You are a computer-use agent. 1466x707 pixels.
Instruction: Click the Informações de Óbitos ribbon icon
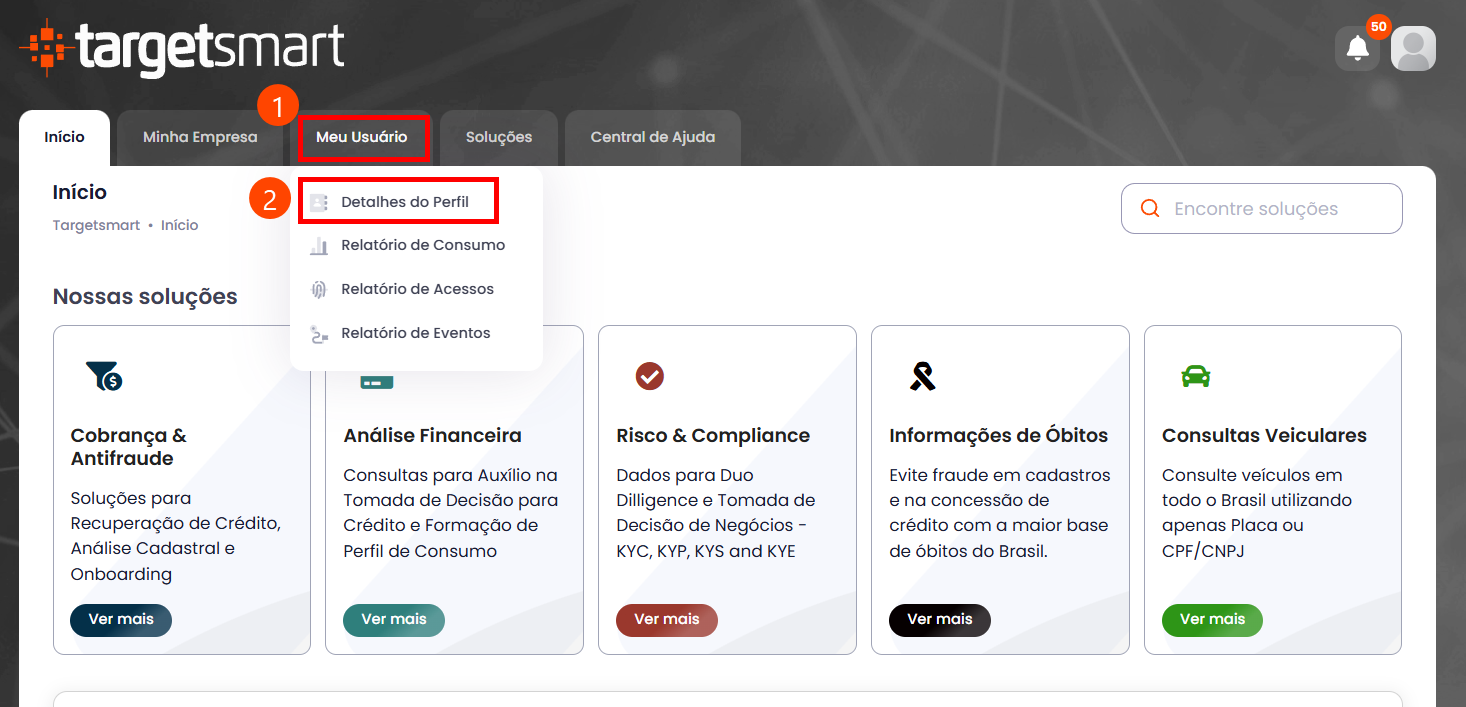(x=922, y=376)
